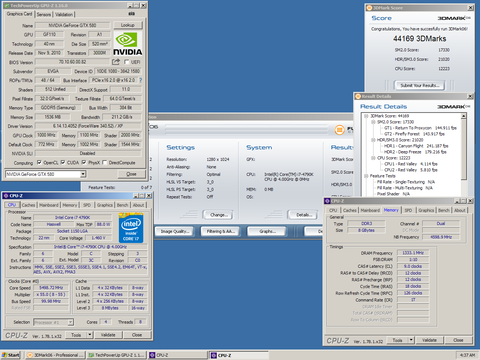Image resolution: width=480 pixels, height=360 pixels.
Task: Open the Mainboard tab in left CPU-Z
Action: (x=49, y=205)
